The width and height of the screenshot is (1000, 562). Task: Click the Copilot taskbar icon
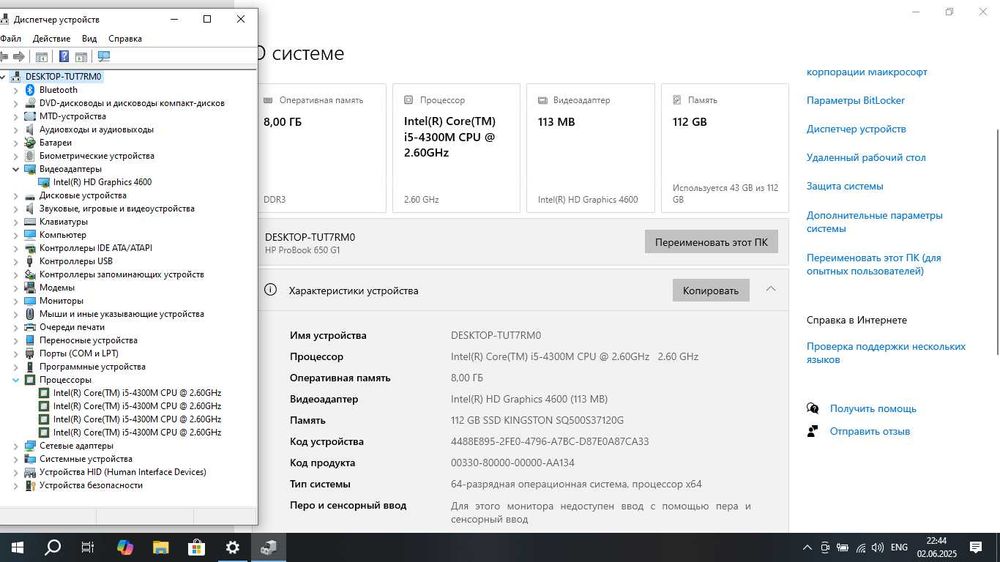click(x=125, y=547)
